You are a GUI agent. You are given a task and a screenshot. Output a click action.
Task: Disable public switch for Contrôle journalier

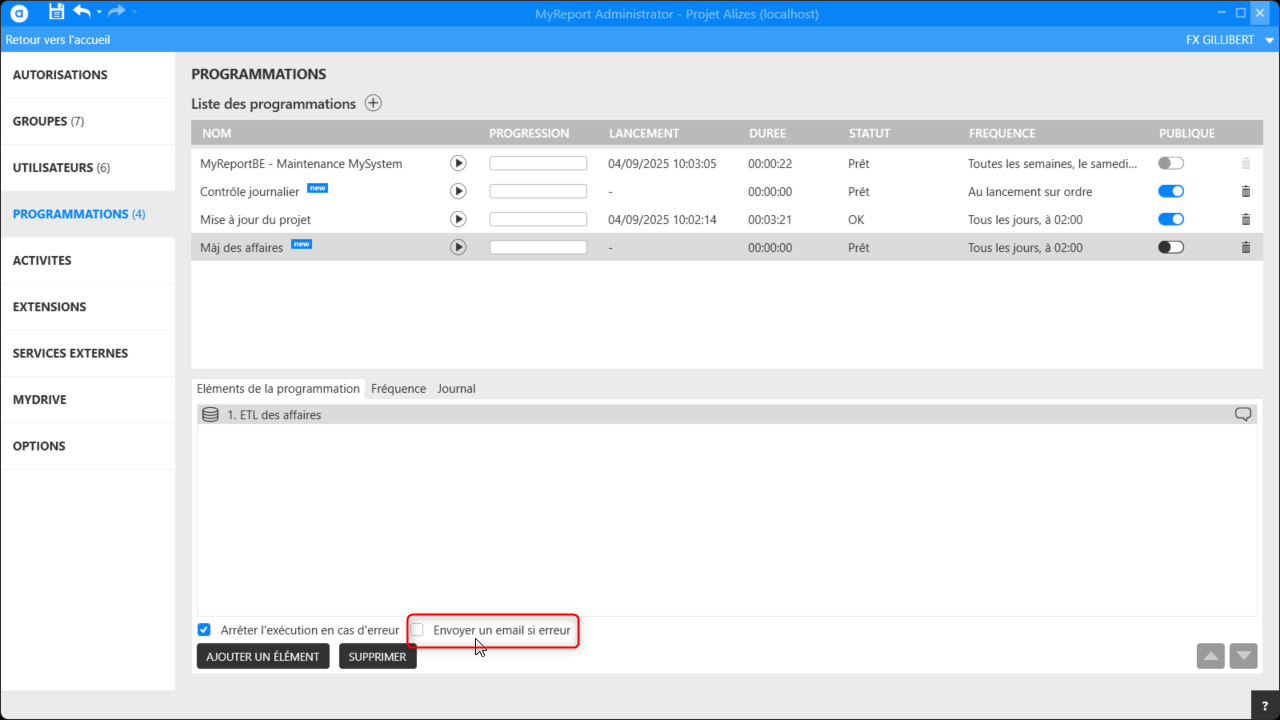tap(1170, 191)
